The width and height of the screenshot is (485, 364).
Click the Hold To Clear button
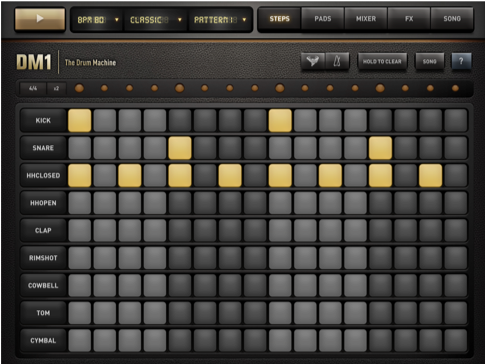pyautogui.click(x=382, y=61)
